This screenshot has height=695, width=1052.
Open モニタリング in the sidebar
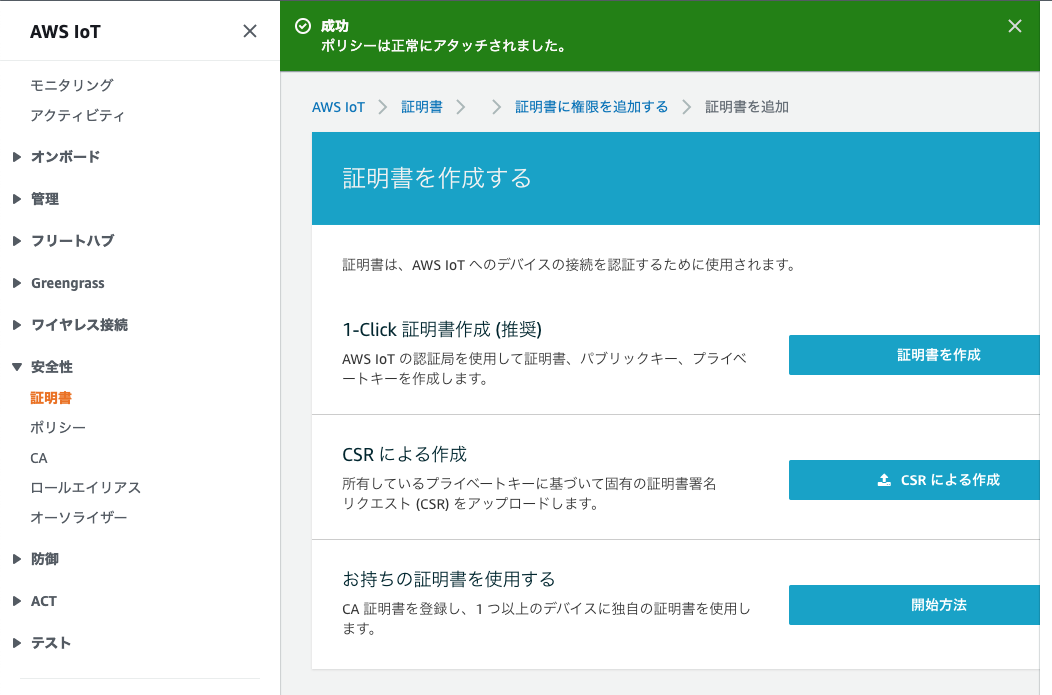[x=72, y=85]
